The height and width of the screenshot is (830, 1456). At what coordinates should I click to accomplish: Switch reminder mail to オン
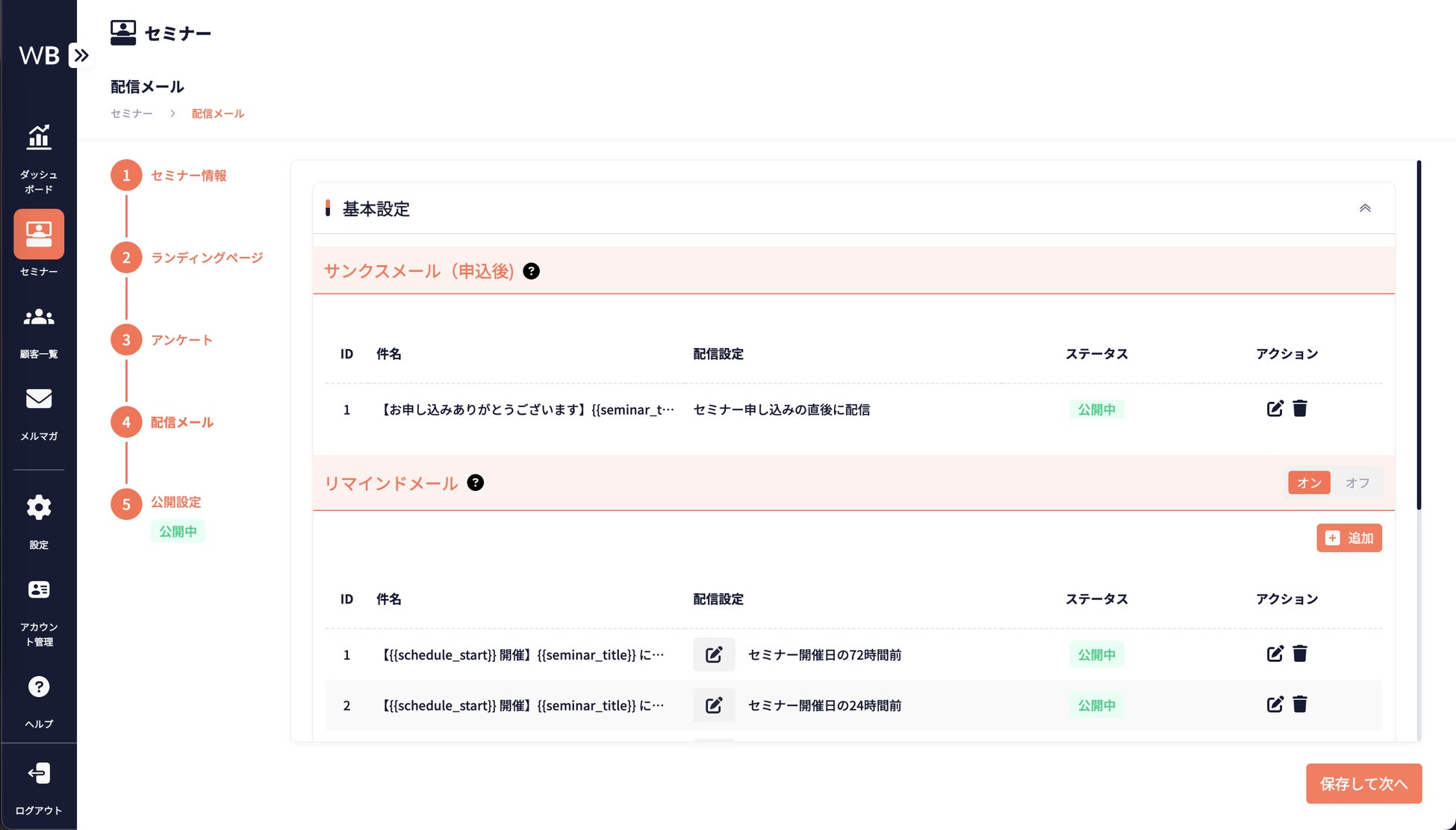1309,483
